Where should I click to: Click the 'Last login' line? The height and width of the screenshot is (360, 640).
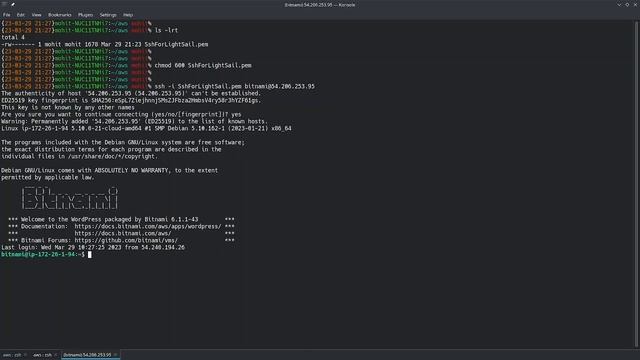pos(93,247)
